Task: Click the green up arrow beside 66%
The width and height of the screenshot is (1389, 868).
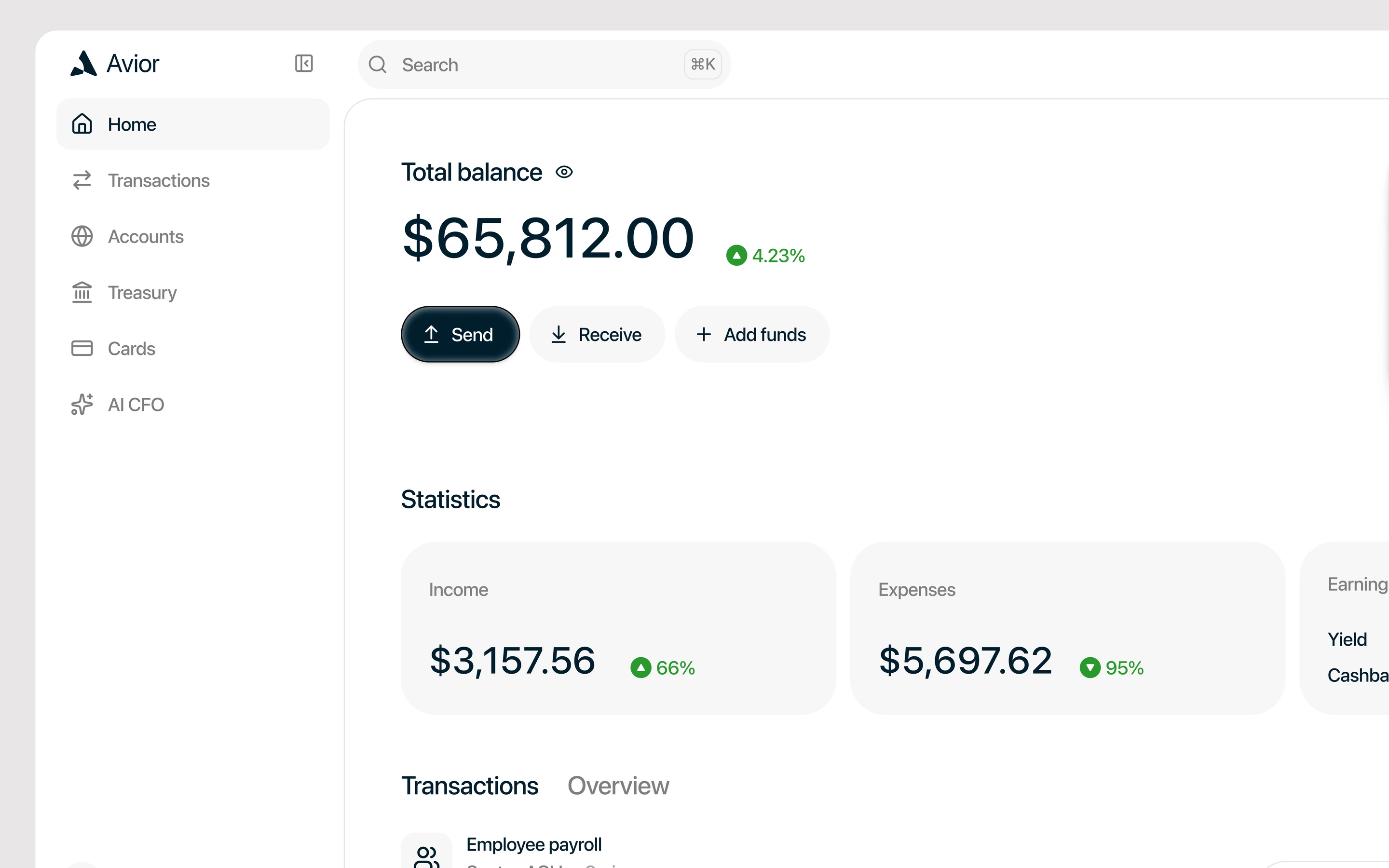Action: click(640, 668)
